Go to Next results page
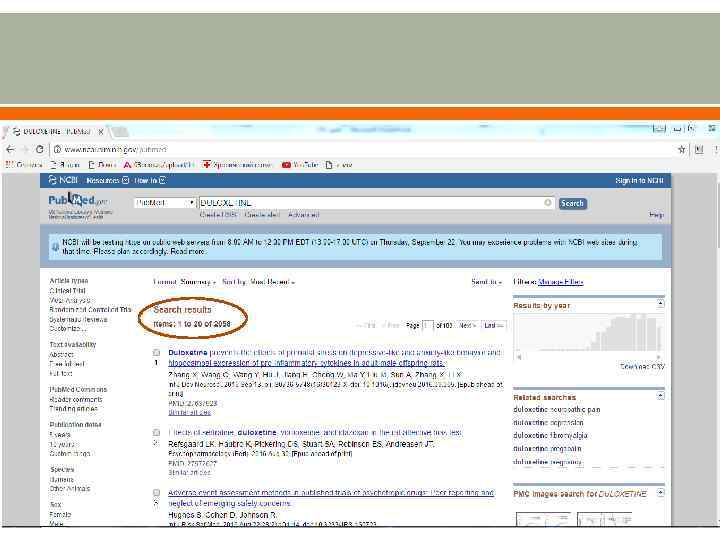The image size is (720, 540). pos(467,325)
